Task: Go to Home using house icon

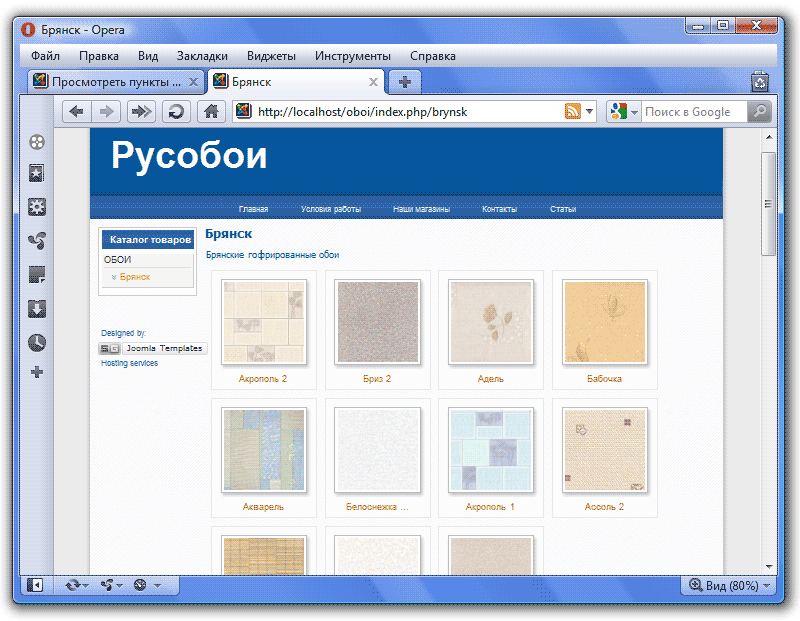Action: [209, 112]
